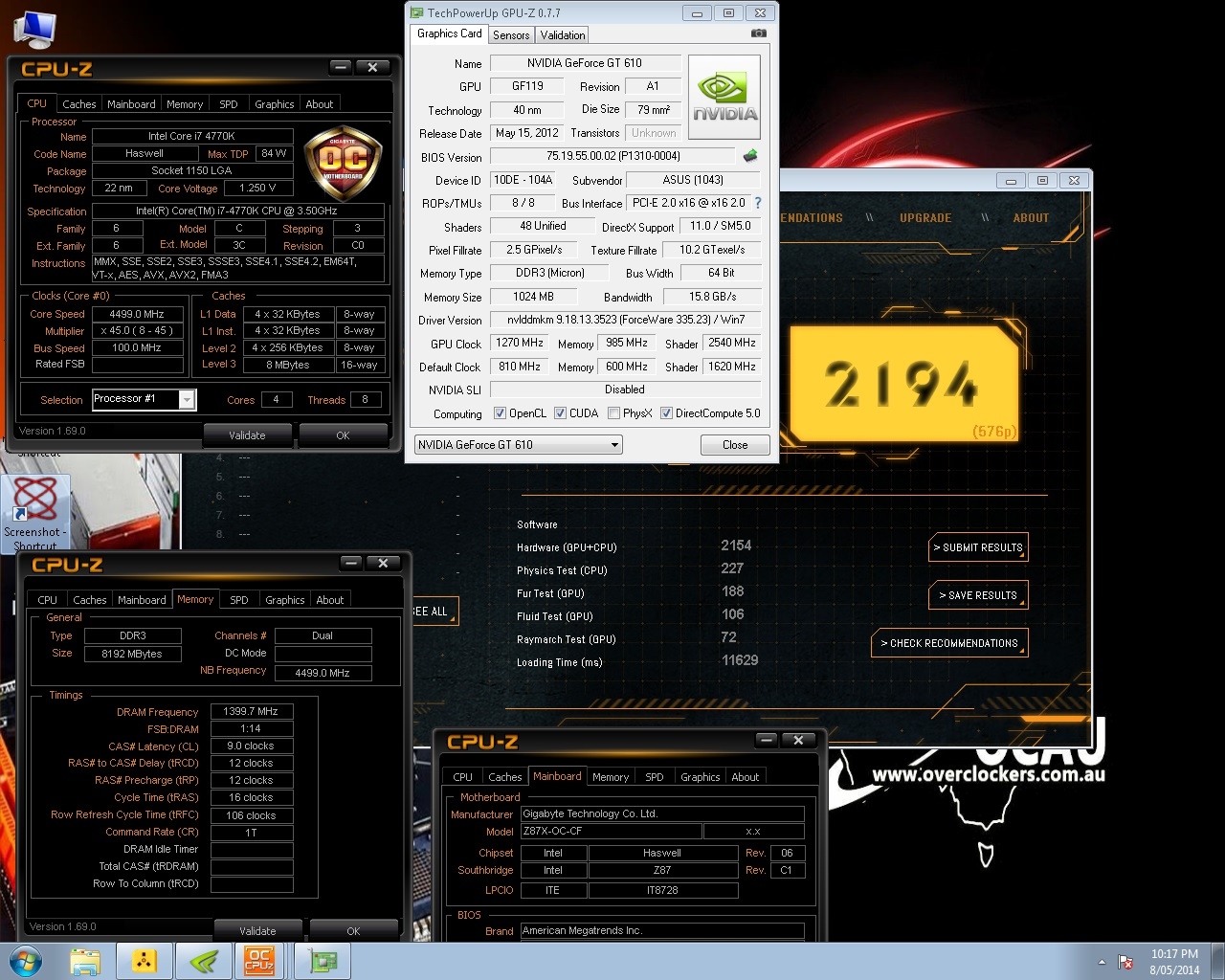Click the NVIDIA green taskbar icon

pos(204,960)
